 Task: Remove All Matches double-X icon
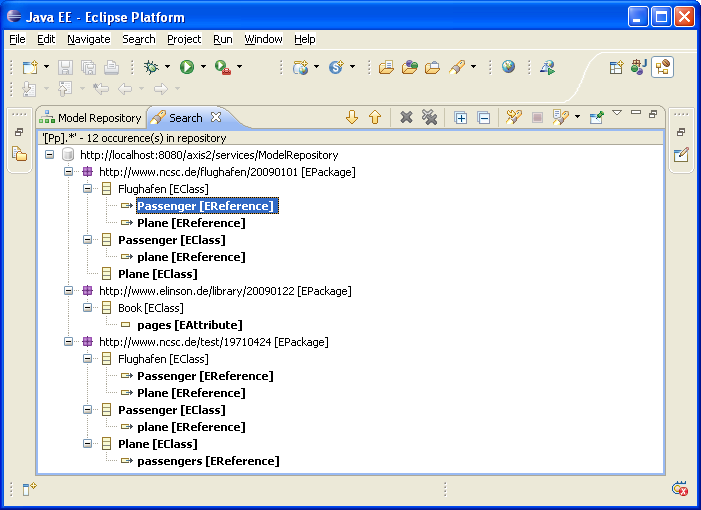[429, 118]
